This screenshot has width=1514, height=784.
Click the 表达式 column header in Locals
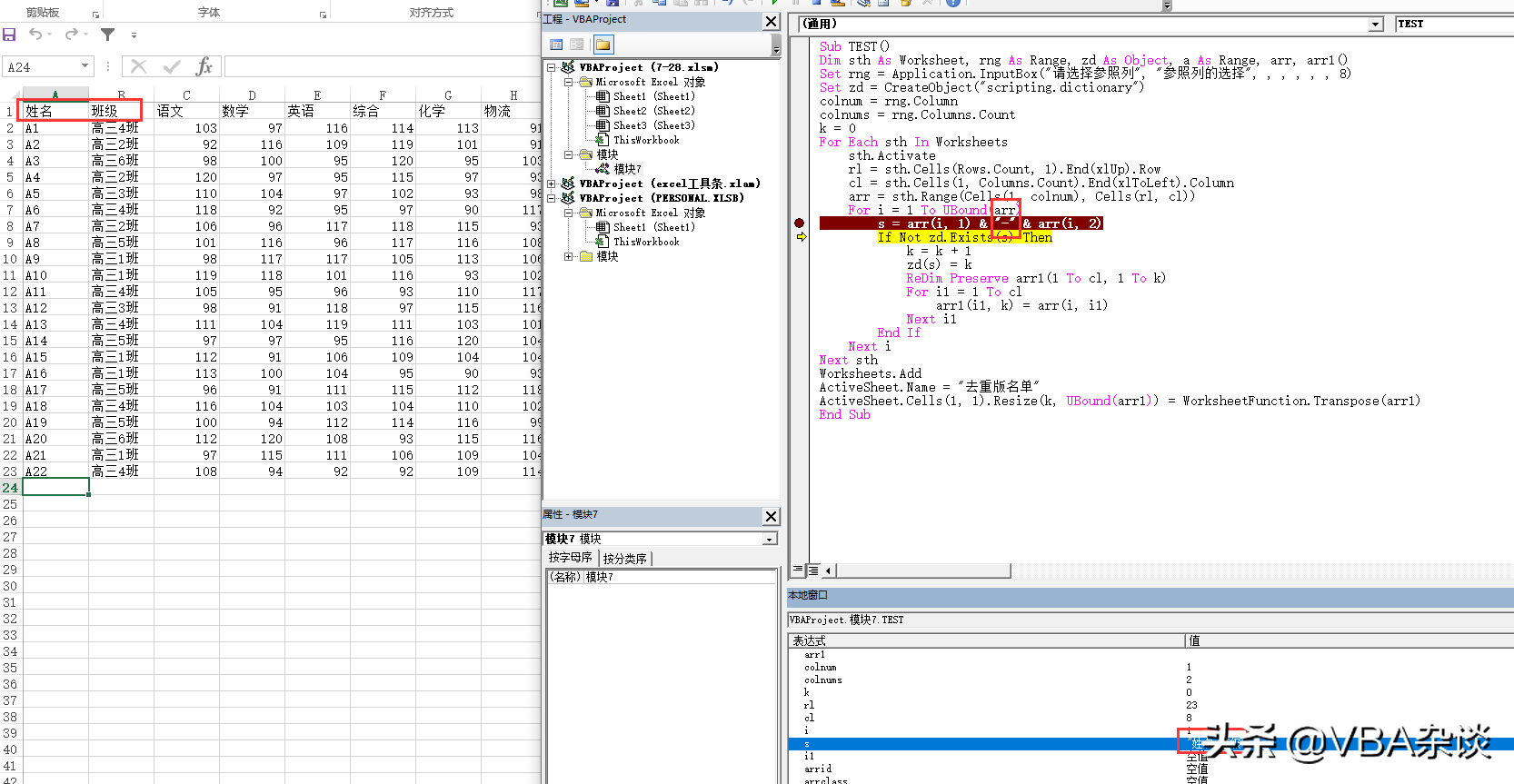click(x=987, y=640)
